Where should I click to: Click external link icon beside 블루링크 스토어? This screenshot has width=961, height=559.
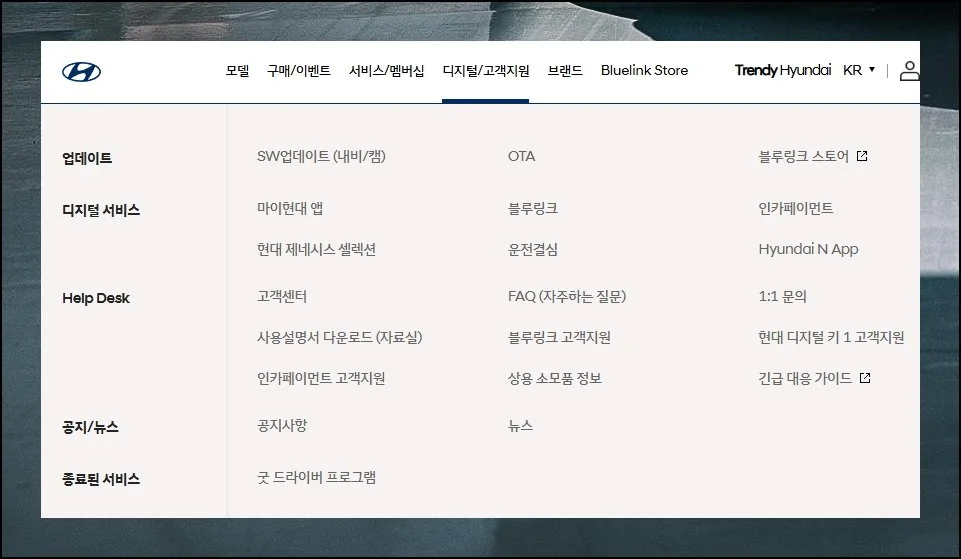tap(862, 156)
